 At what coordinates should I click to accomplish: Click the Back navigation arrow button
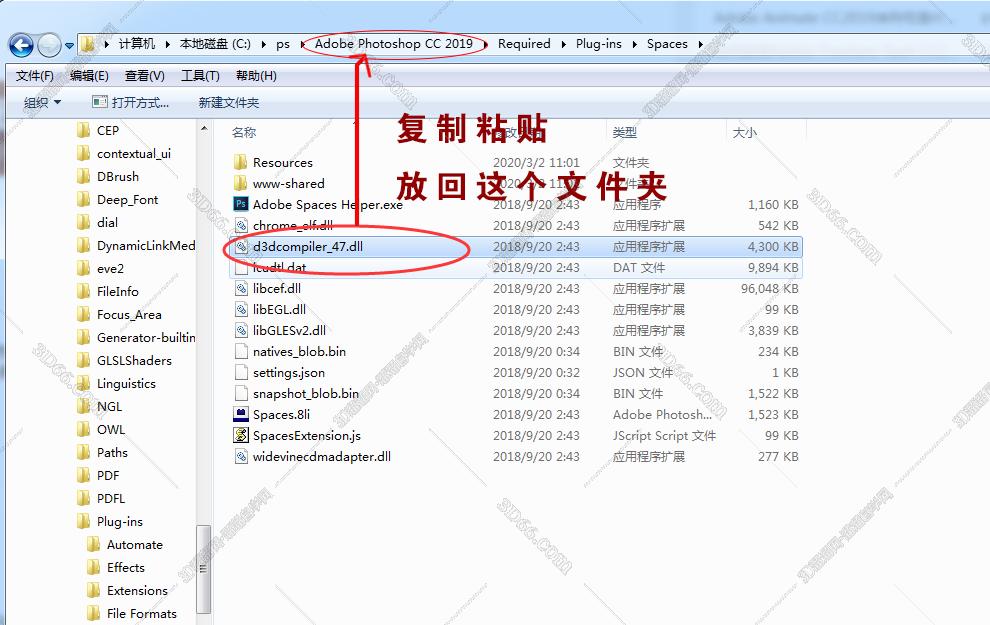[21, 45]
